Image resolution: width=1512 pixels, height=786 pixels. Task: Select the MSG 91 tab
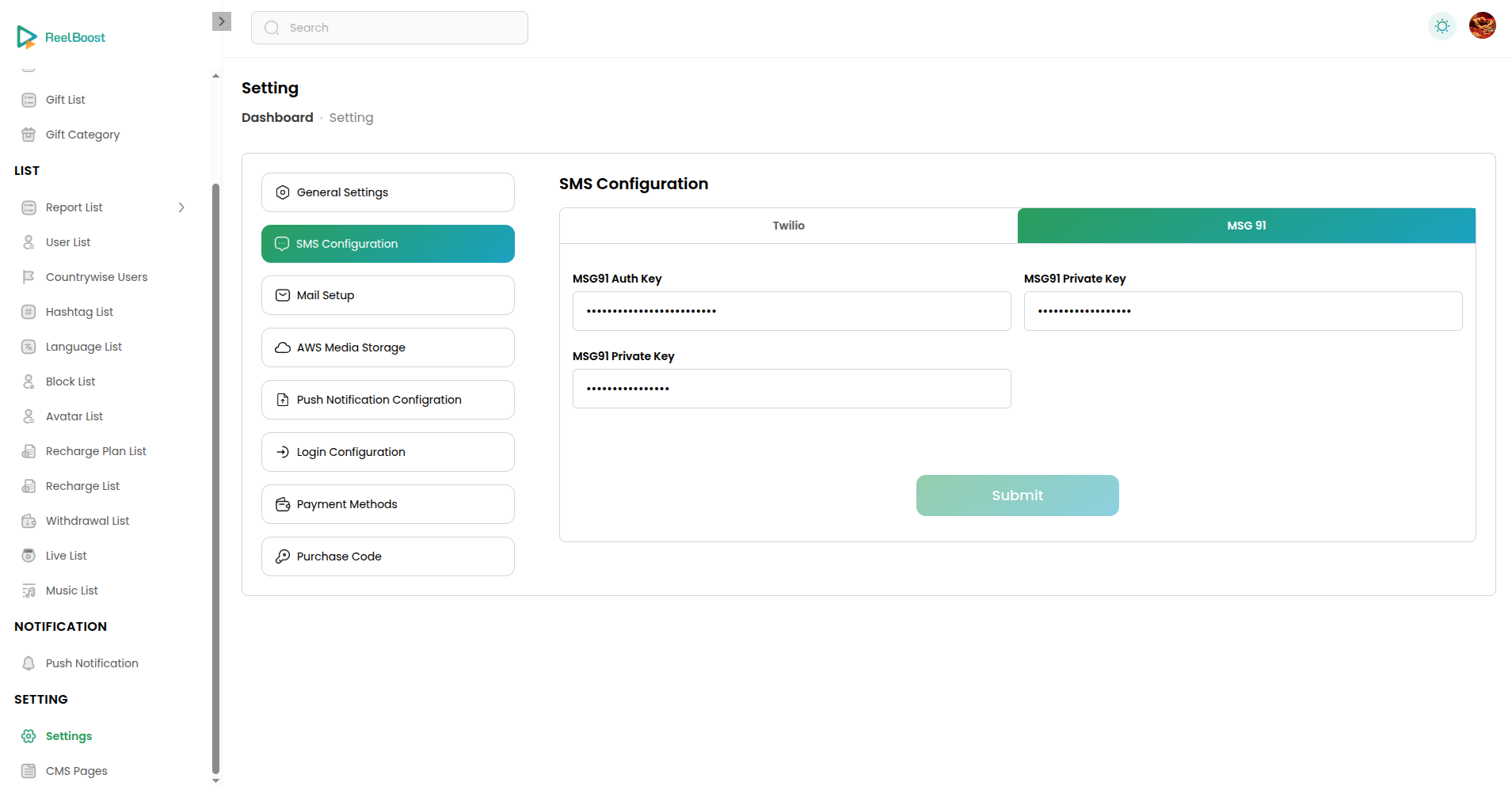tap(1246, 226)
